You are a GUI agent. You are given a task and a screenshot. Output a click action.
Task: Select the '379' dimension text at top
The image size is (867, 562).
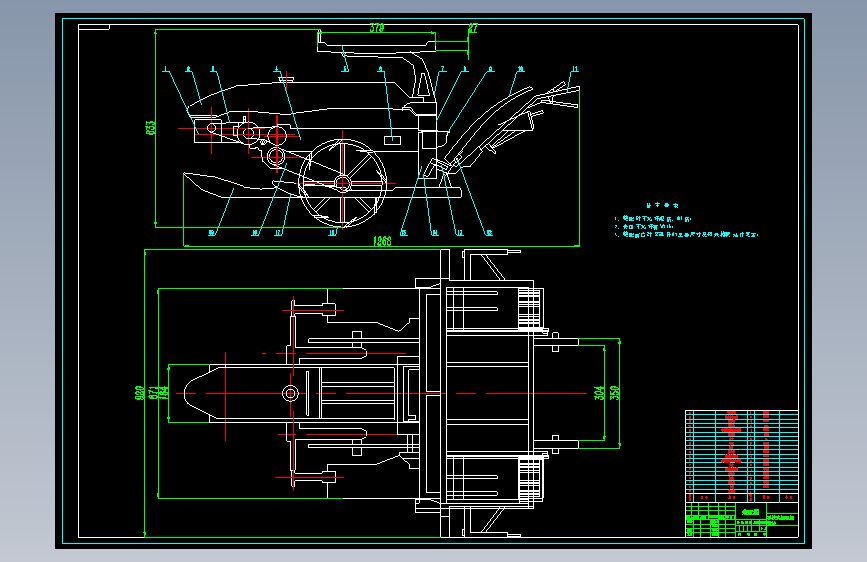377,28
